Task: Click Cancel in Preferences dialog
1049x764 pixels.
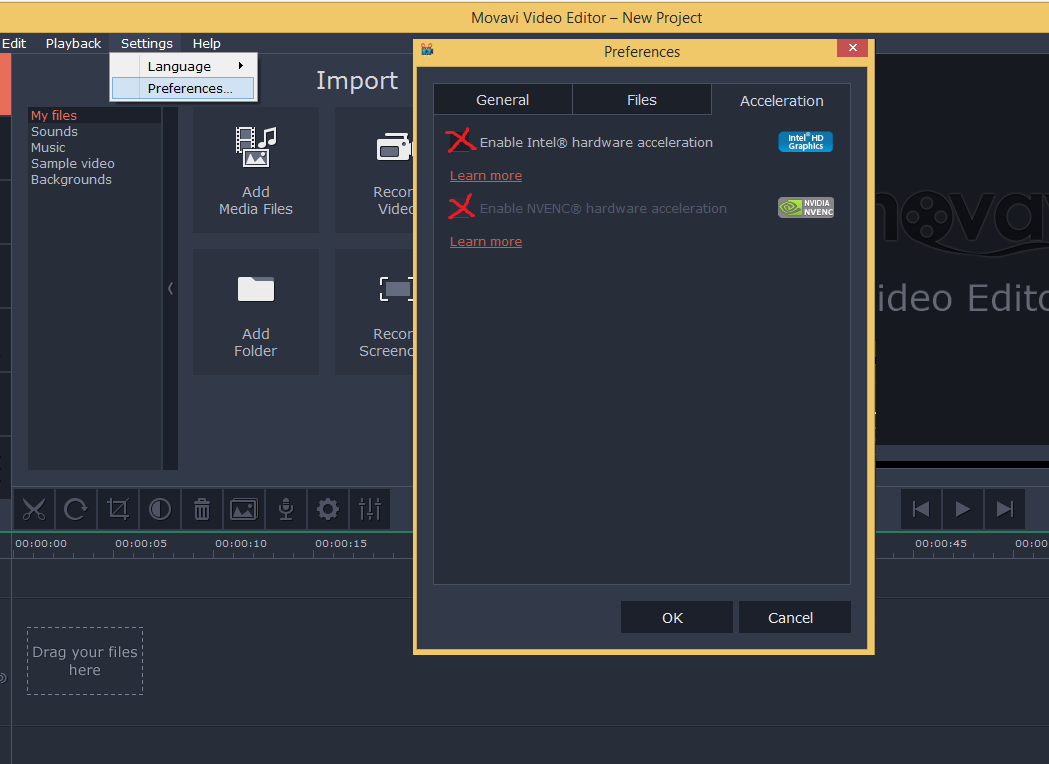Action: coord(795,617)
